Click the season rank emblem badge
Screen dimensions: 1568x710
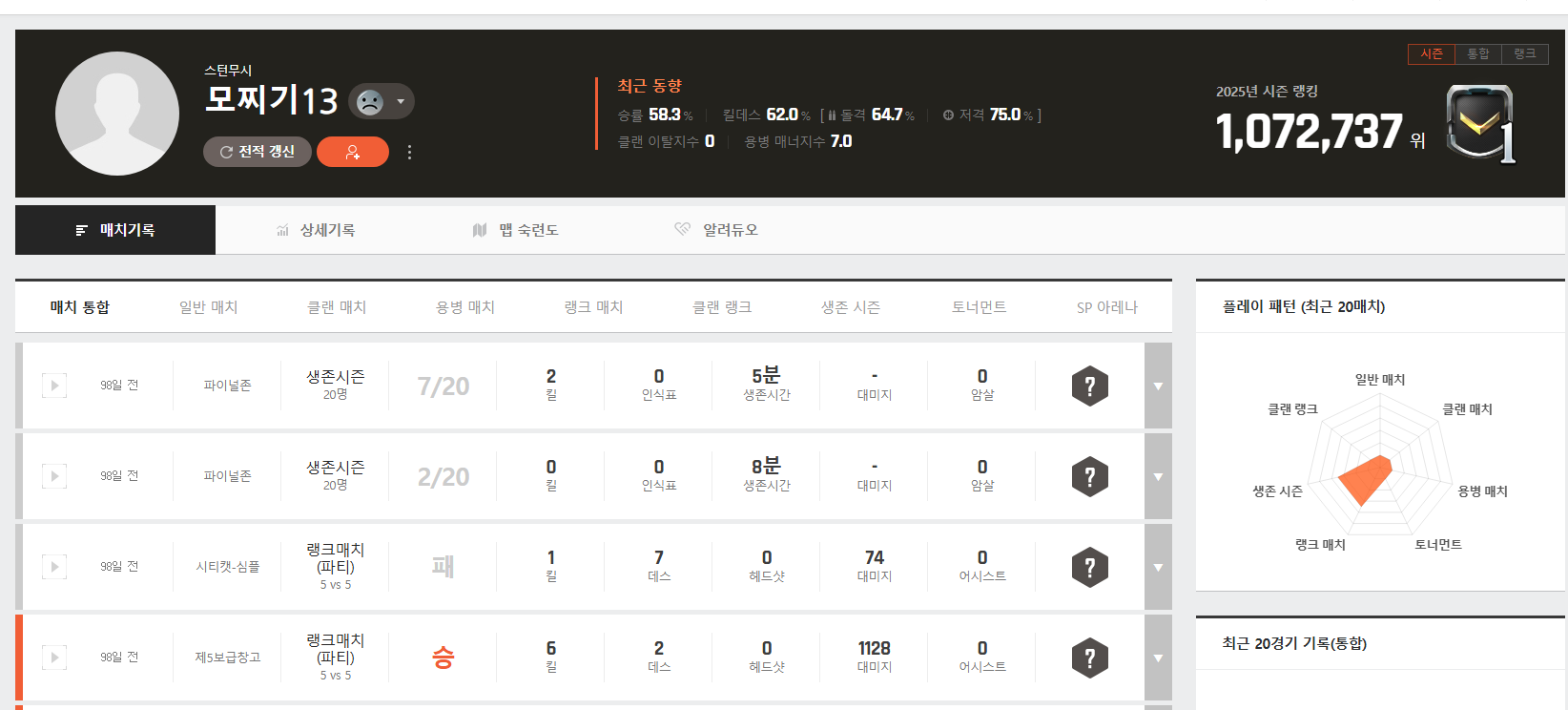pyautogui.click(x=1479, y=124)
